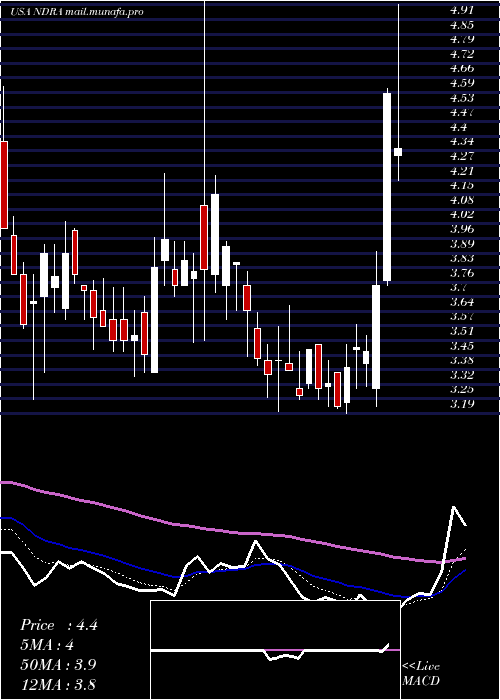This screenshot has height=700, width=500.
Task: Select the 3.45 price axis label
Action: coord(461,346)
